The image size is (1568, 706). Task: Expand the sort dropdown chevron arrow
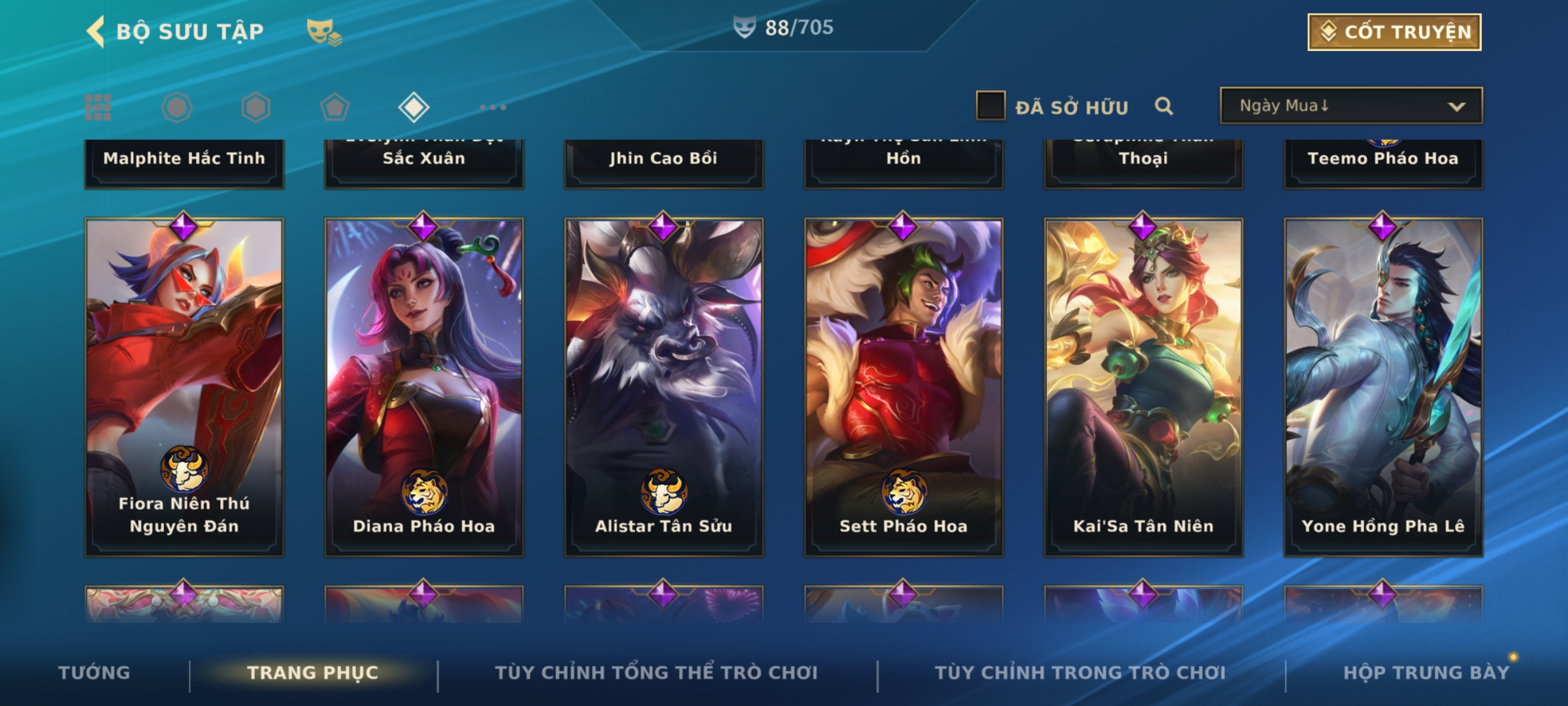[1457, 107]
